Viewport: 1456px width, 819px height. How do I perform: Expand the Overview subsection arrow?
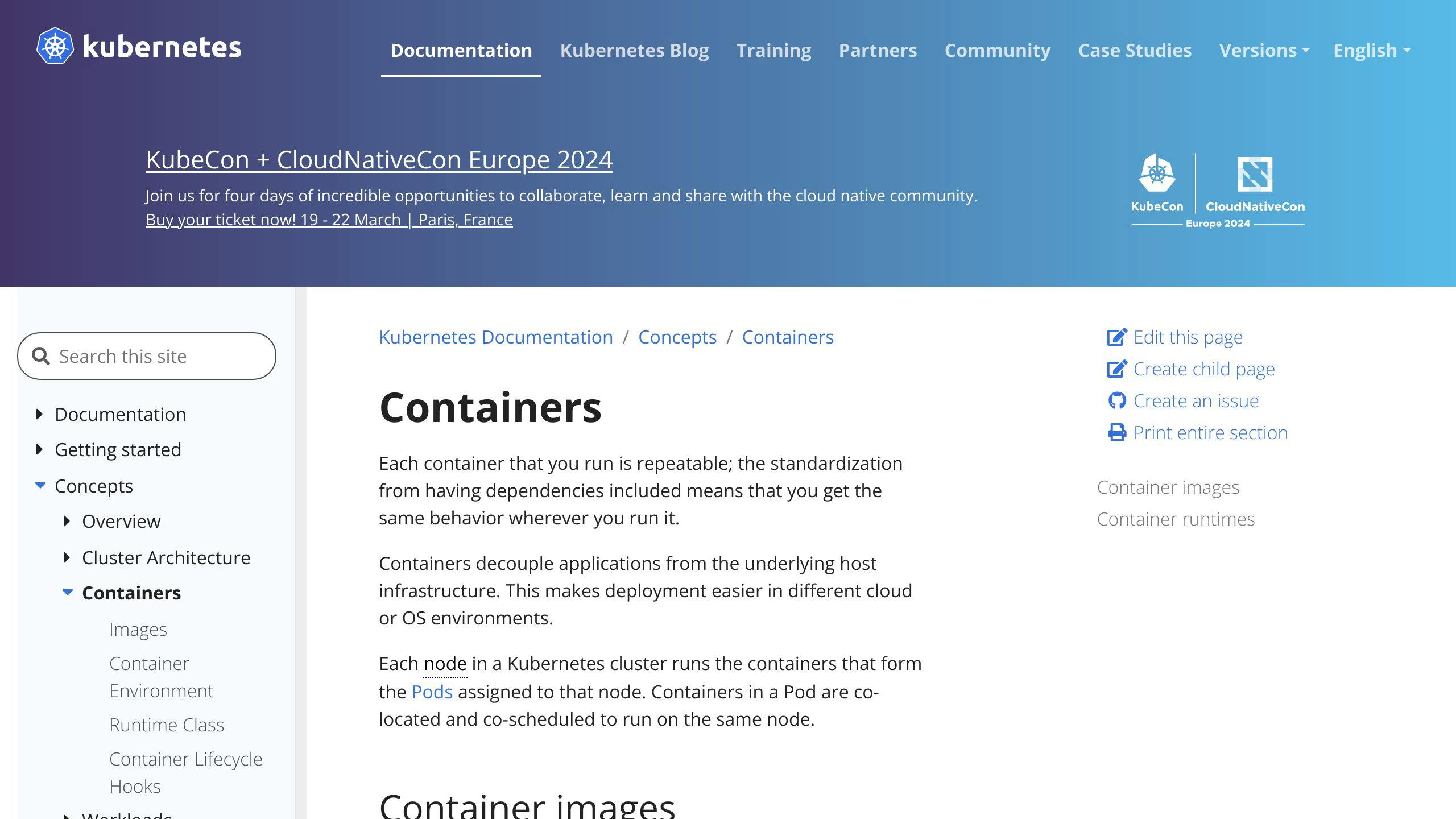(x=67, y=521)
